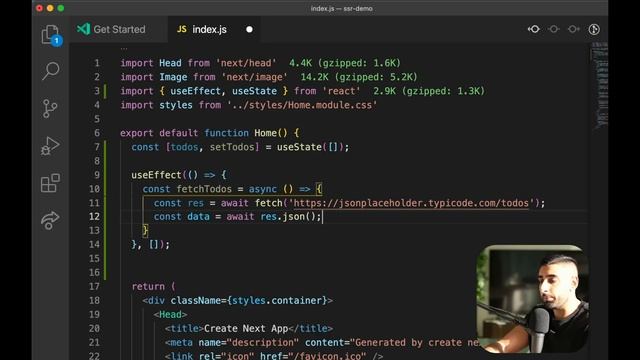Click the breadcrumb ellipsis above line 1
640x360 pixels.
[124, 49]
